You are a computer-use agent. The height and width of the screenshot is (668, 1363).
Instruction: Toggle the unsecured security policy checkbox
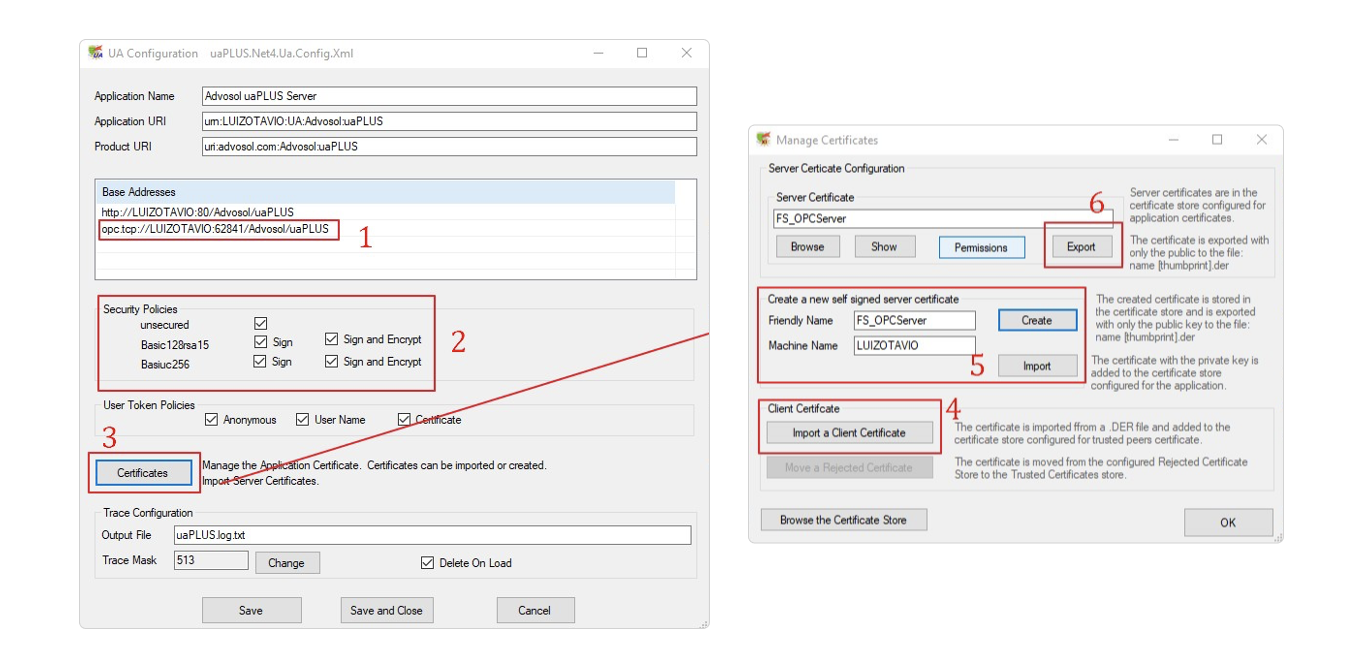coord(261,324)
